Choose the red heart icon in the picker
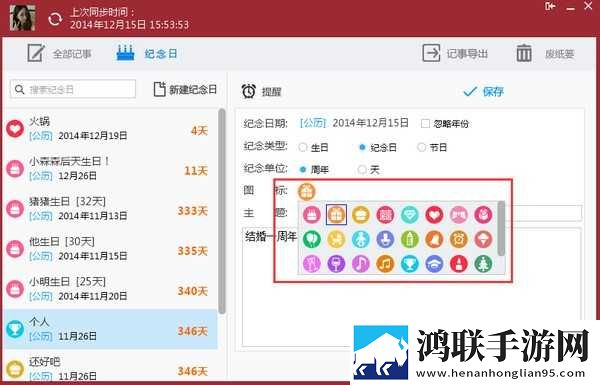 pyautogui.click(x=434, y=215)
